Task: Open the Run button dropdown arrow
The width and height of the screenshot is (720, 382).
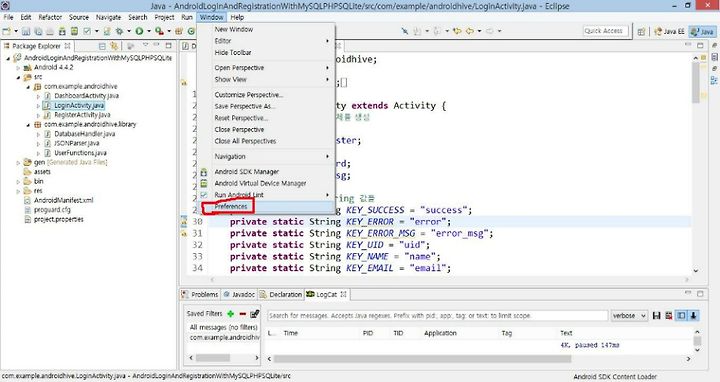Action: pos(149,31)
